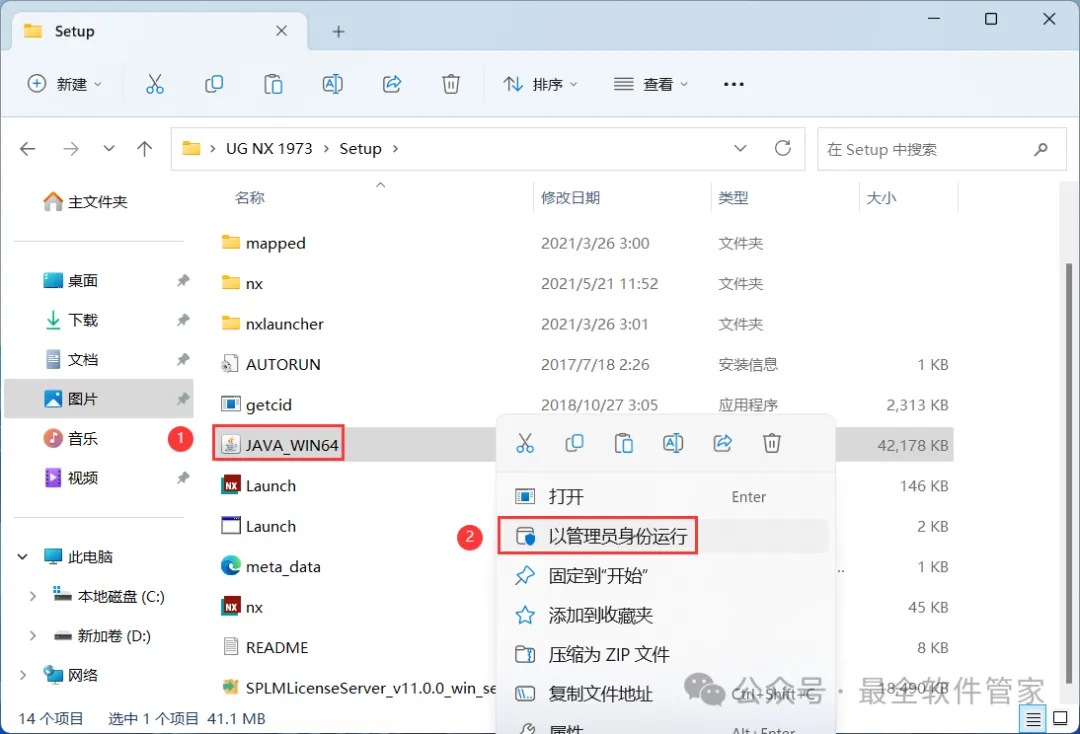Open 图片 in the sidebar
Screen dimensions: 1080x734
[98, 399]
